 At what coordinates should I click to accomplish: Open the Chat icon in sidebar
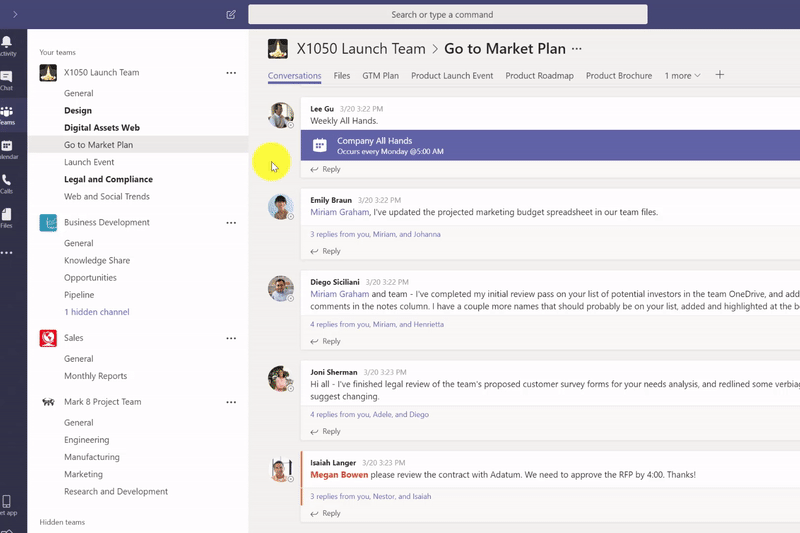7,77
